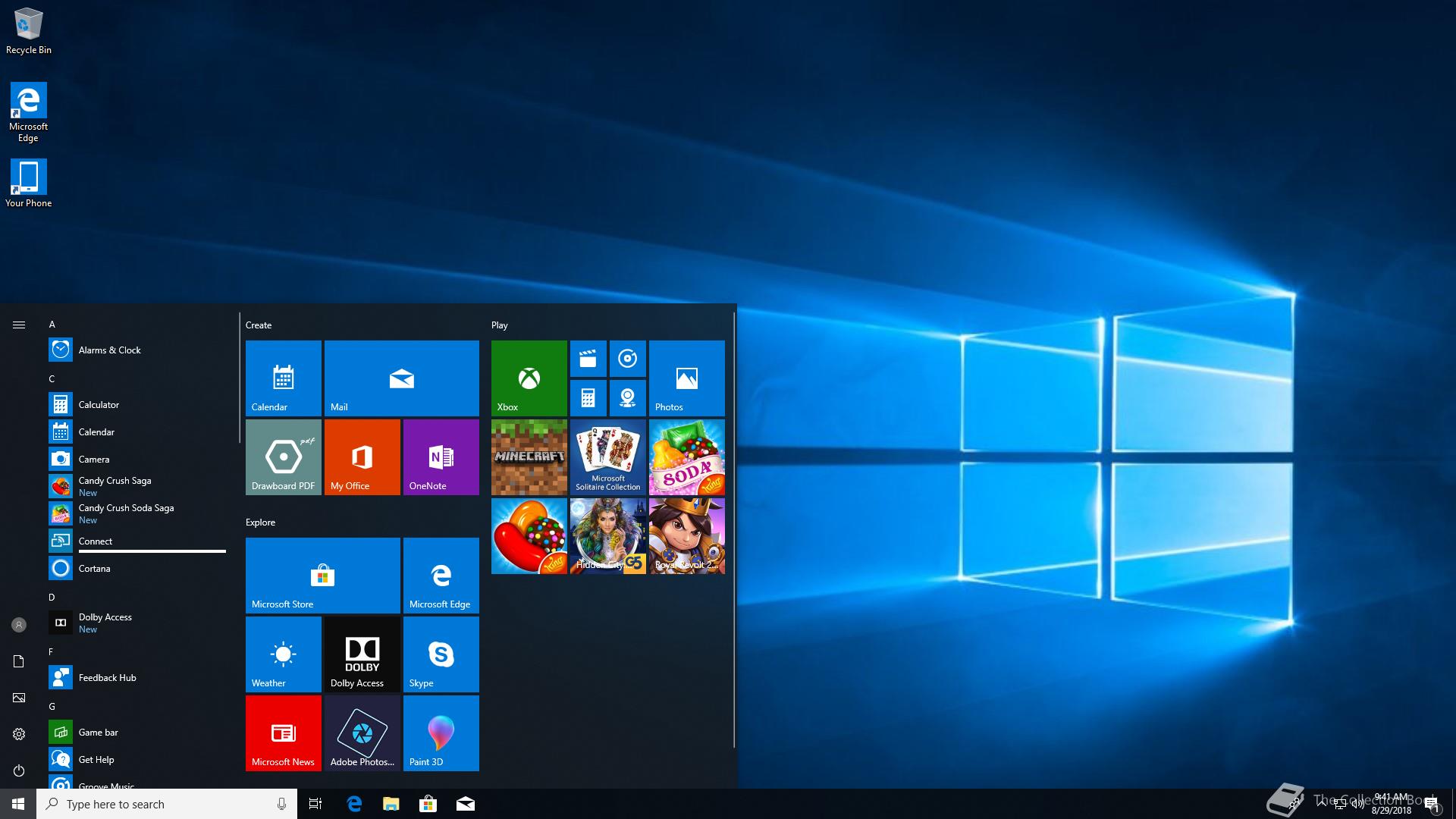Click Task View button on taskbar

tap(315, 804)
